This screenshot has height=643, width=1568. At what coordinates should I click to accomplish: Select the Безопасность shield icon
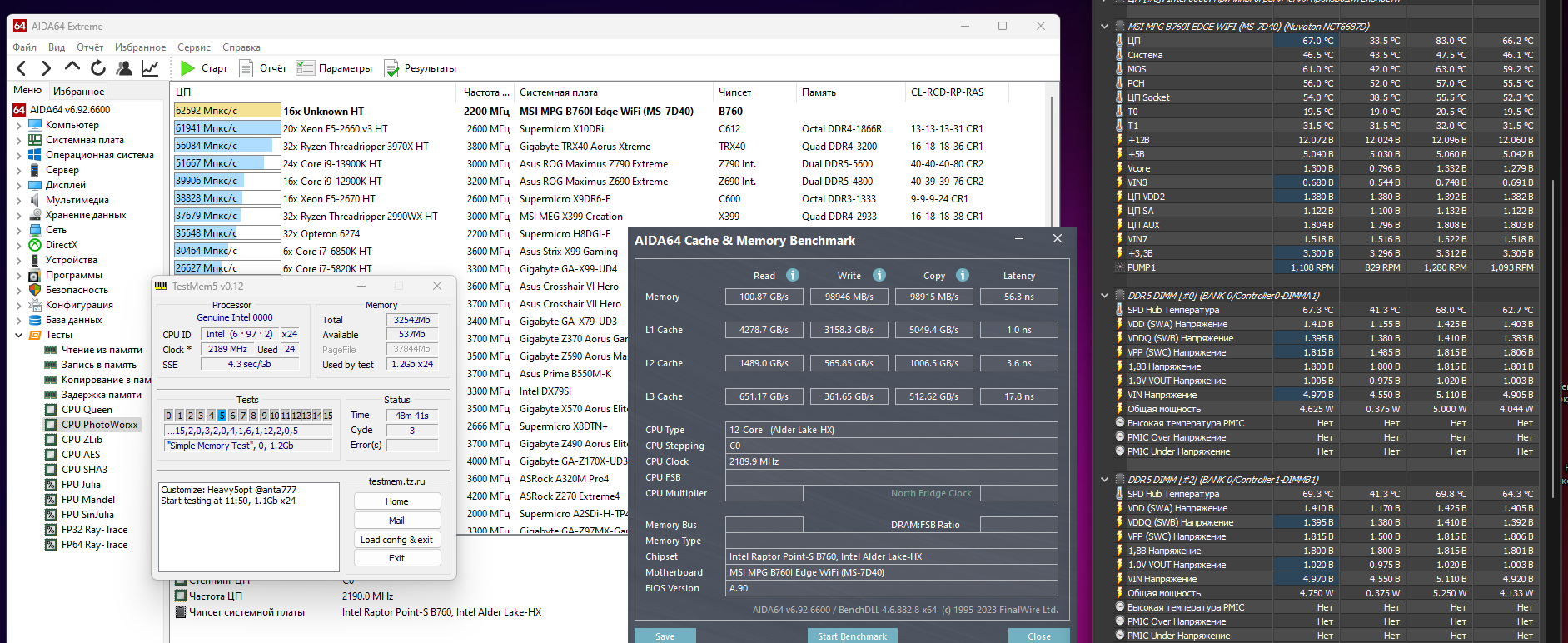pos(35,290)
